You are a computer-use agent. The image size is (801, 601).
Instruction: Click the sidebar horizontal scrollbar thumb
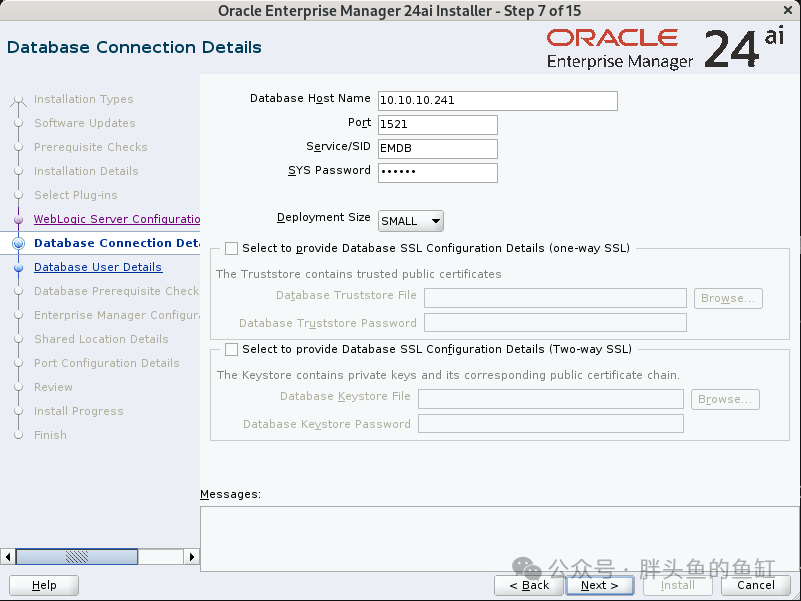pyautogui.click(x=77, y=557)
